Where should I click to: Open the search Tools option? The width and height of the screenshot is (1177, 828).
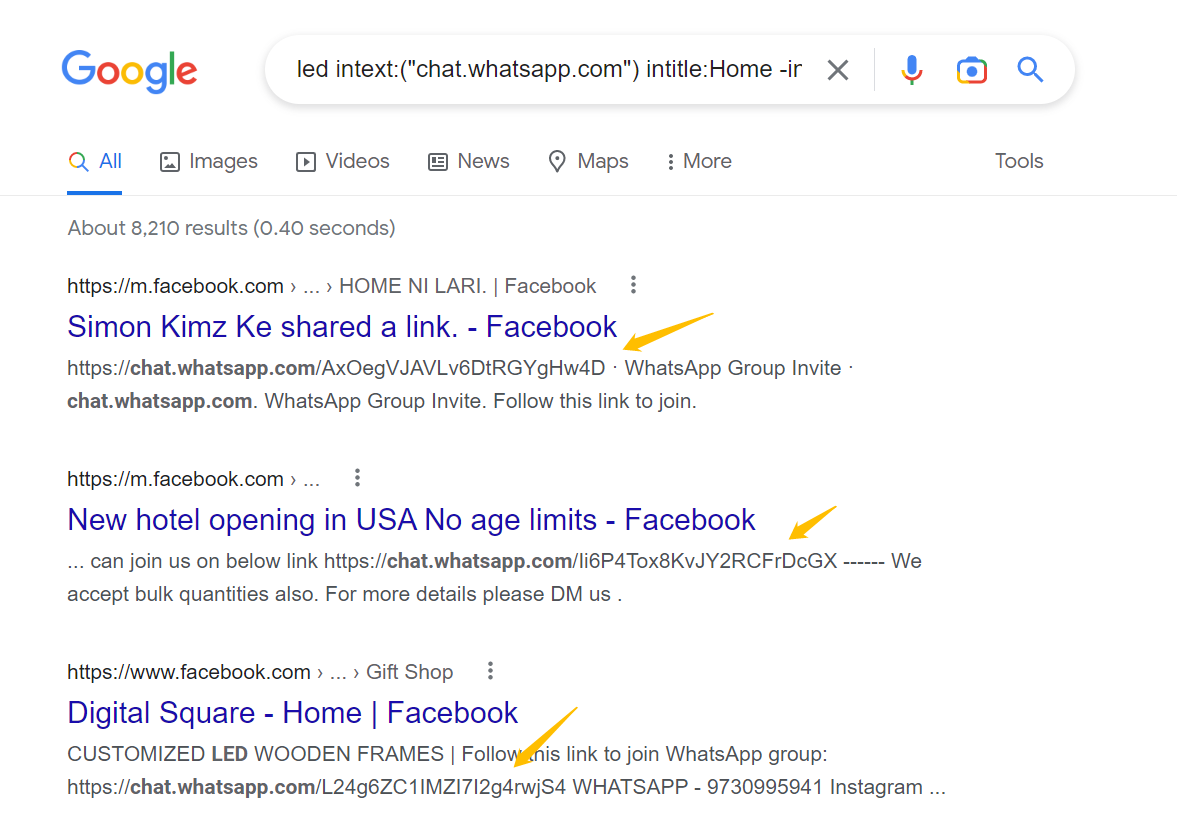[x=1019, y=161]
